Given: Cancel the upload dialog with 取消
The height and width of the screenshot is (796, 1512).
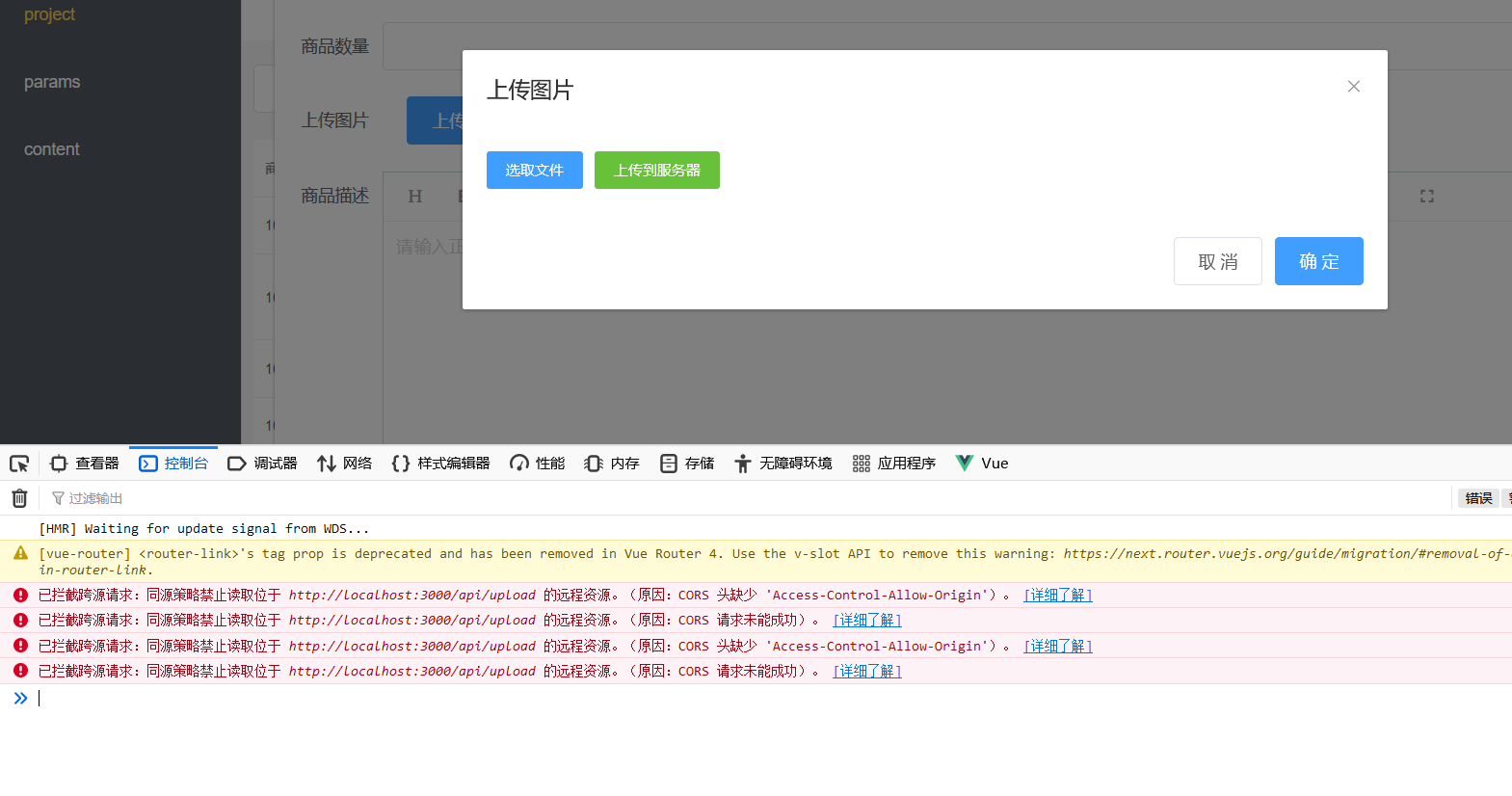Looking at the screenshot, I should (1217, 261).
